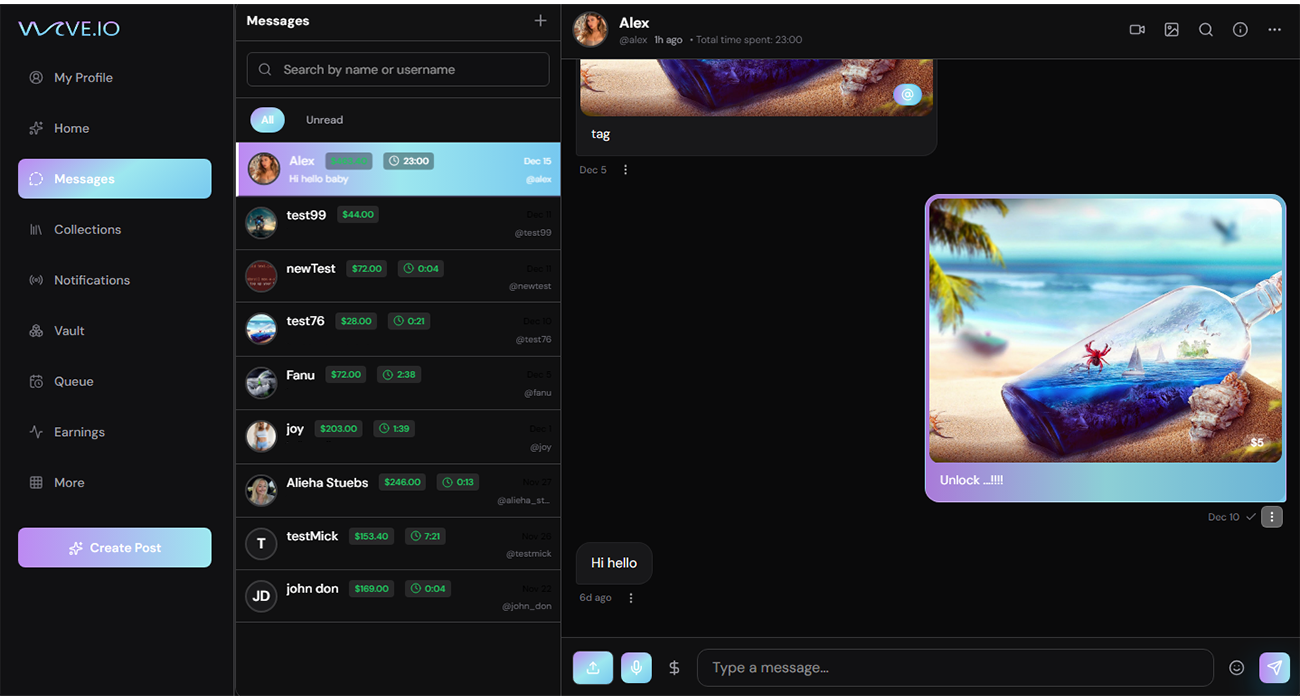Open the emoji picker
The width and height of the screenshot is (1300, 700).
click(x=1237, y=668)
